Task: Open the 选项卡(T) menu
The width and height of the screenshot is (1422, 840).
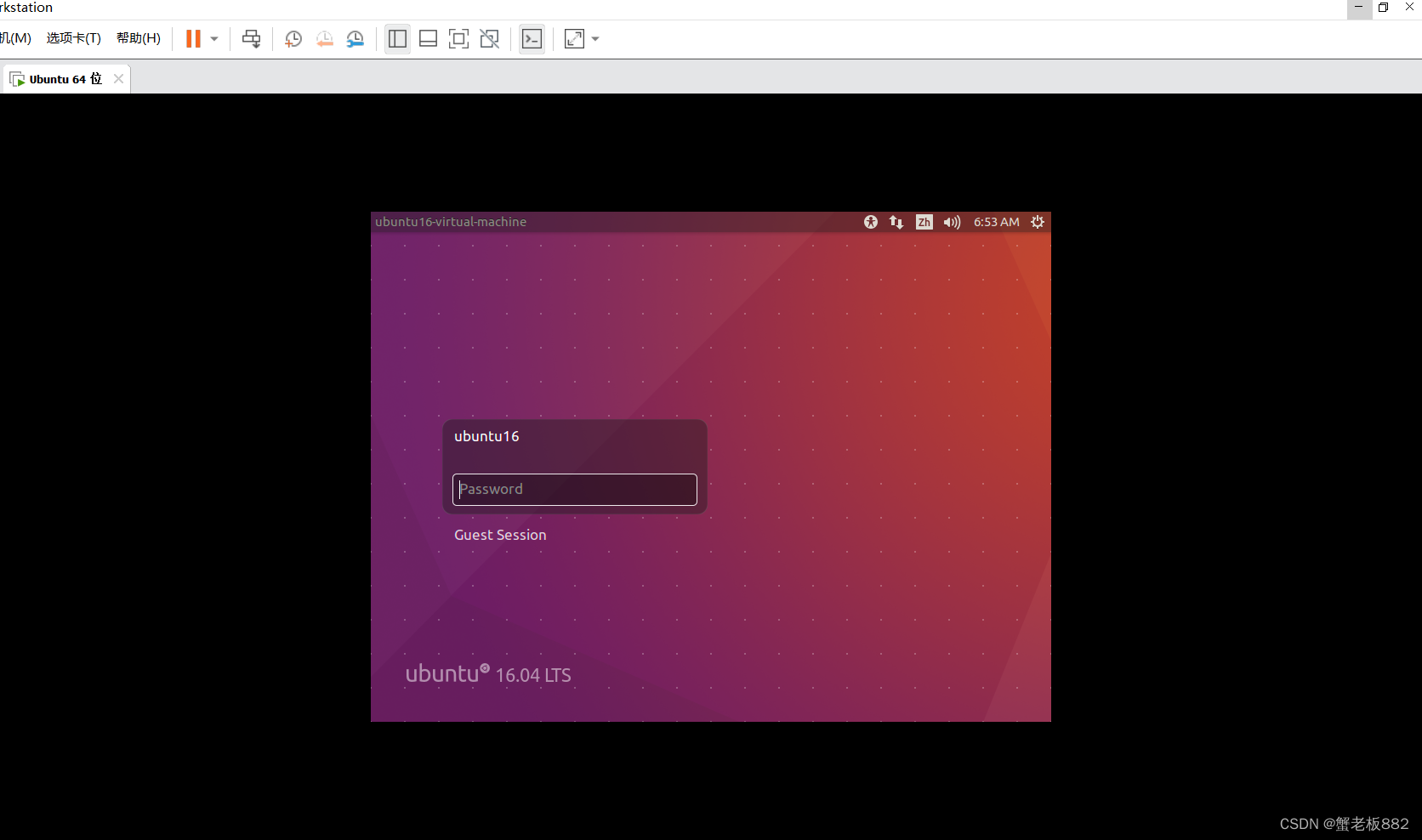Action: (x=73, y=38)
